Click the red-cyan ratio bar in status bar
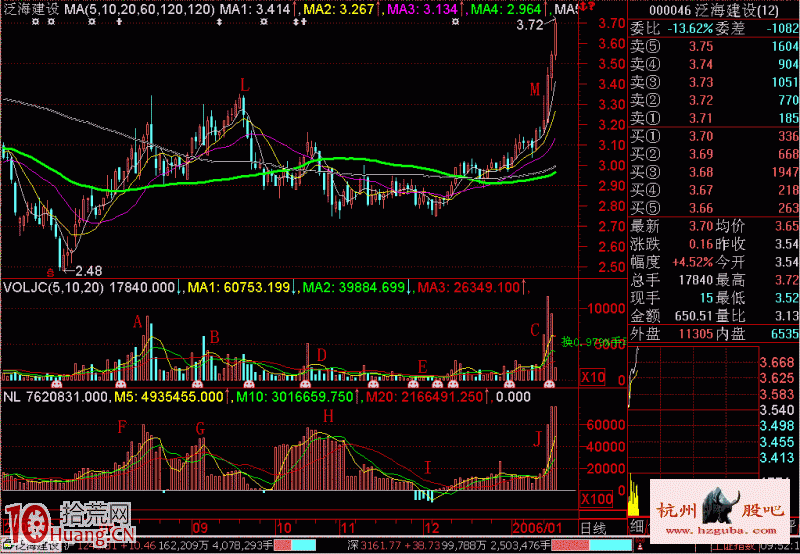This screenshot has width=800, height=554. 302,546
